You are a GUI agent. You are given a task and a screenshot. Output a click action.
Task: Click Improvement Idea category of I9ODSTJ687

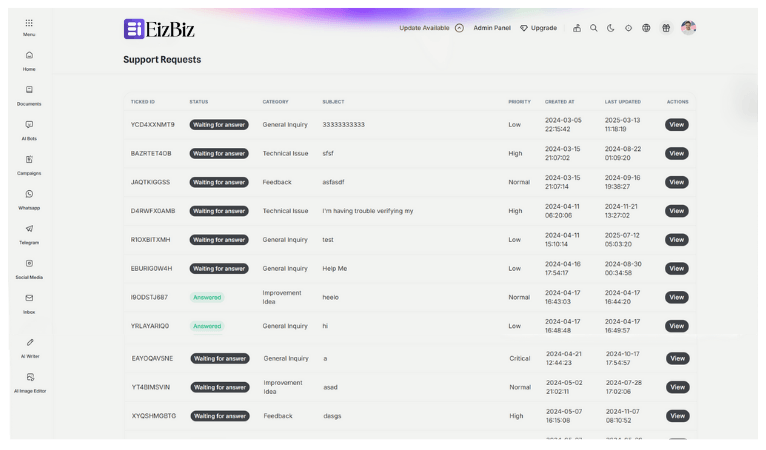[282, 297]
